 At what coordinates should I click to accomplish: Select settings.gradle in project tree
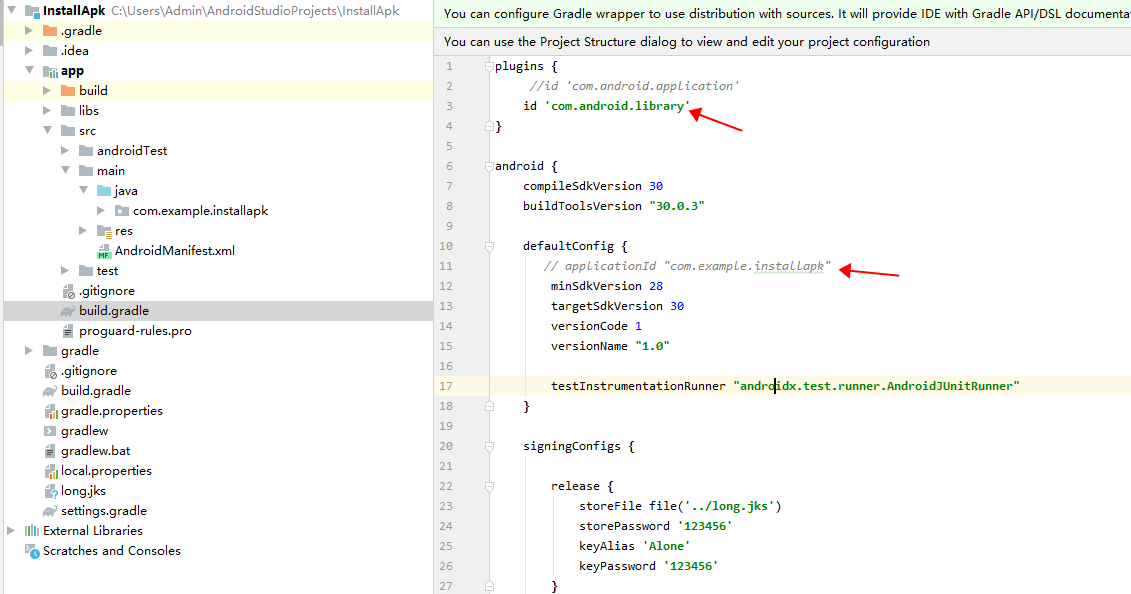(104, 510)
